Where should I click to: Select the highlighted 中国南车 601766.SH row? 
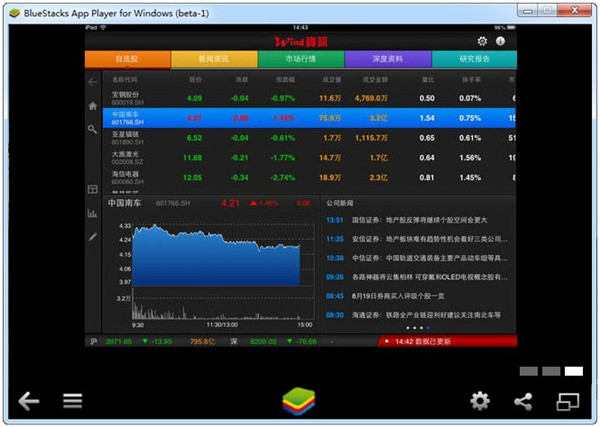point(309,118)
